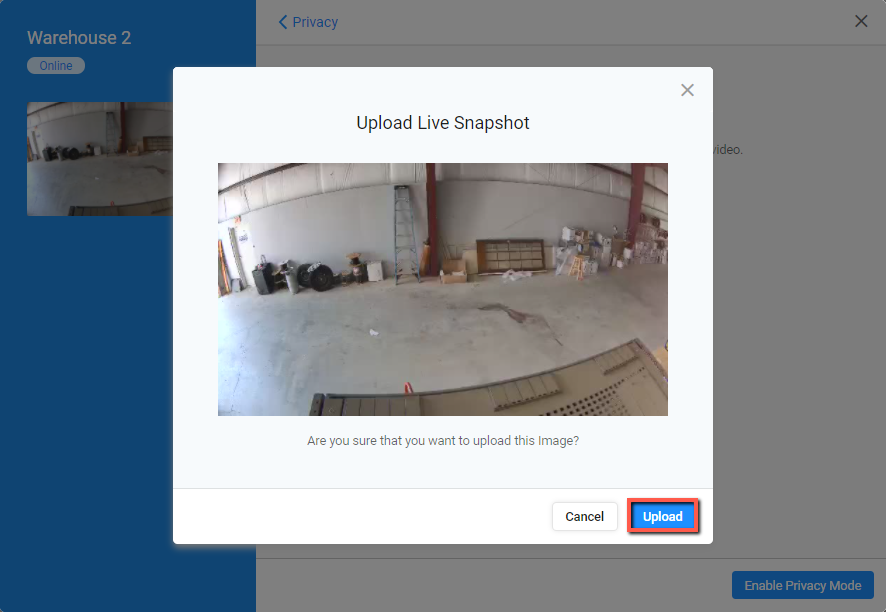Select the Privacy header label
This screenshot has height=612, width=886.
tap(315, 22)
